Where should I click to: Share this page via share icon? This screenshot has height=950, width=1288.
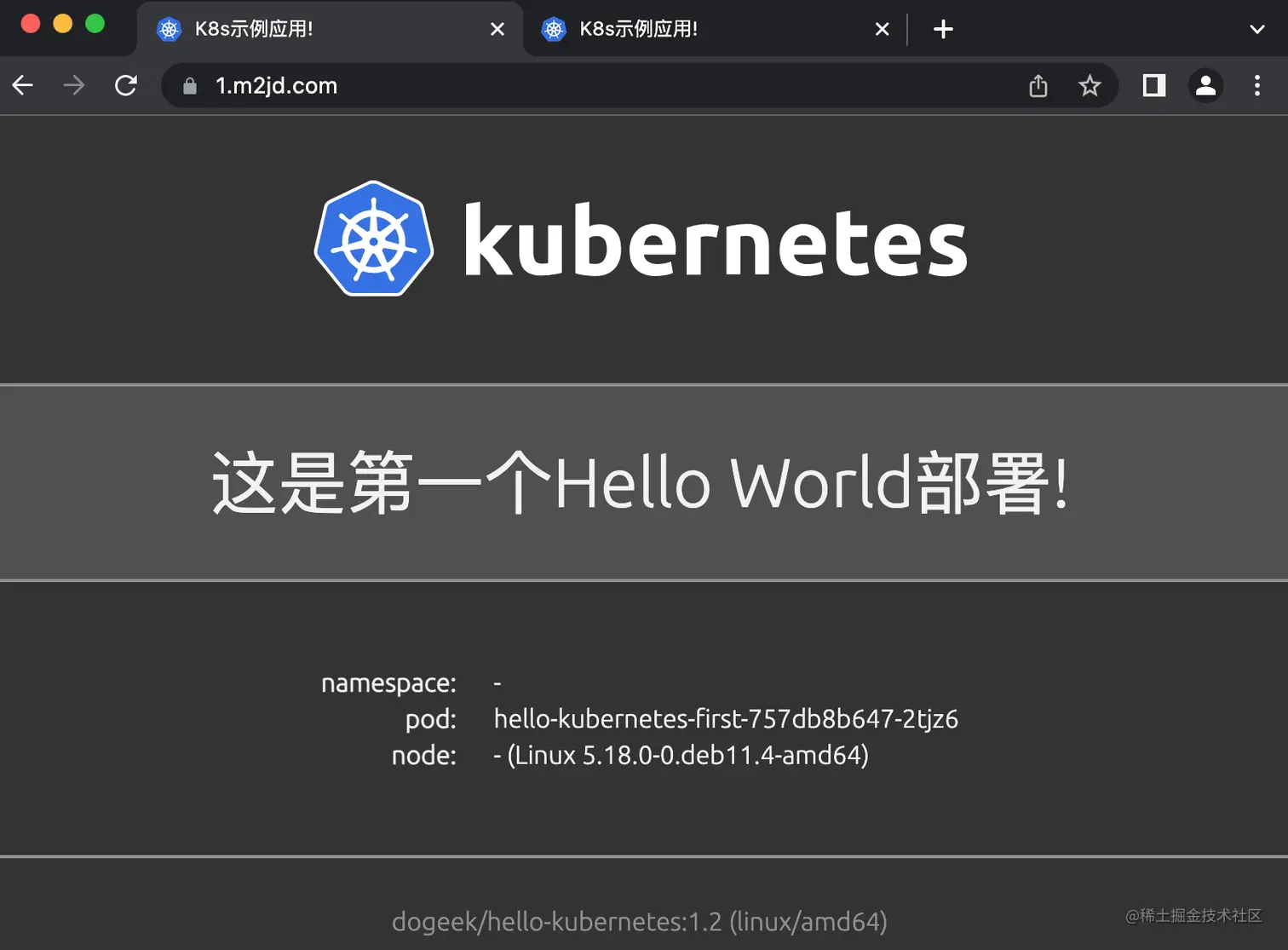point(1038,85)
